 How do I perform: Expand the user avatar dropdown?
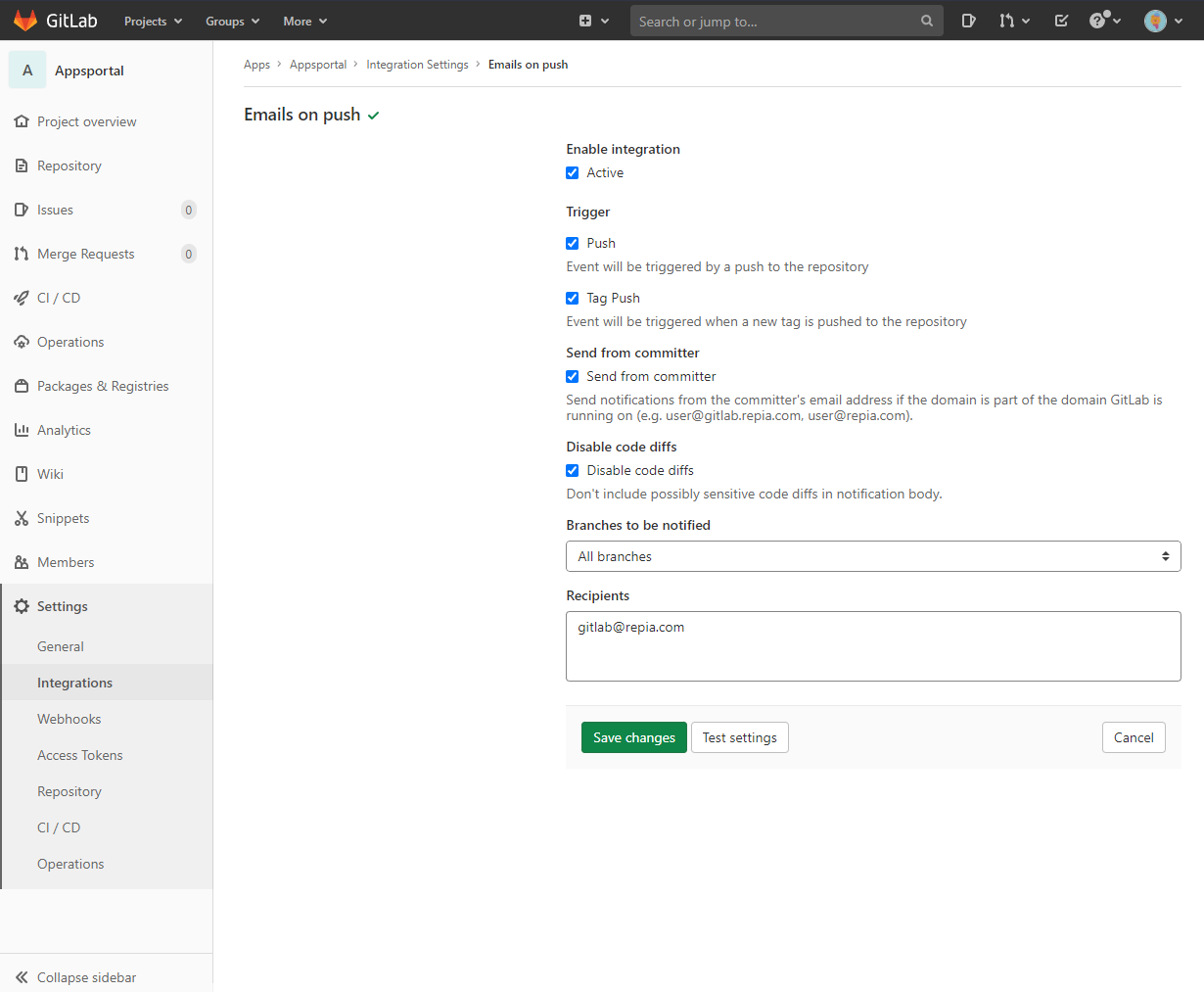(1163, 21)
